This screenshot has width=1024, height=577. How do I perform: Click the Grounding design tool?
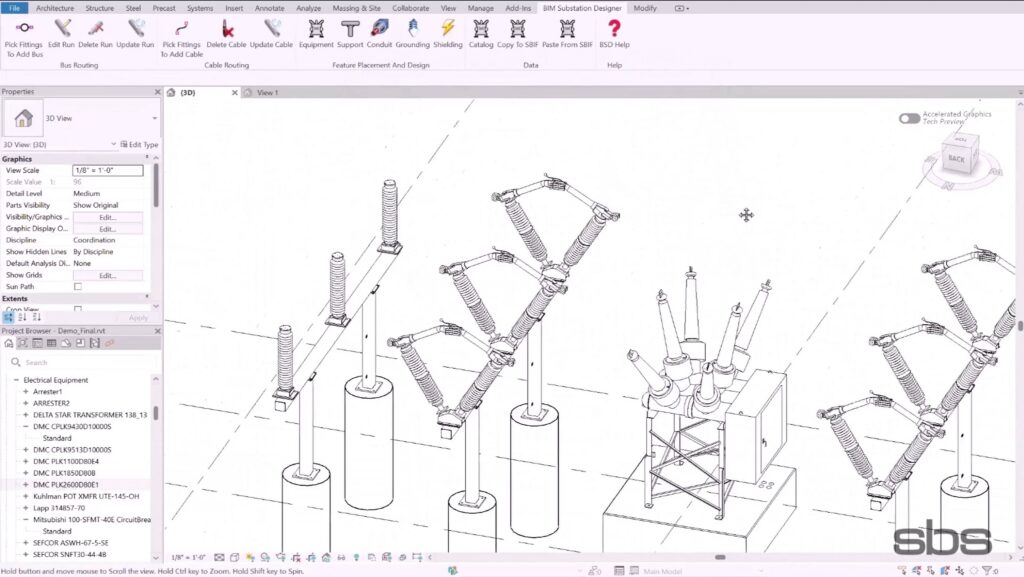412,40
